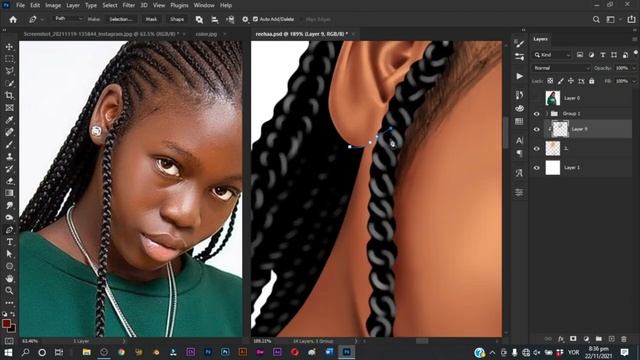Click the add layer style fx icon

coord(561,339)
